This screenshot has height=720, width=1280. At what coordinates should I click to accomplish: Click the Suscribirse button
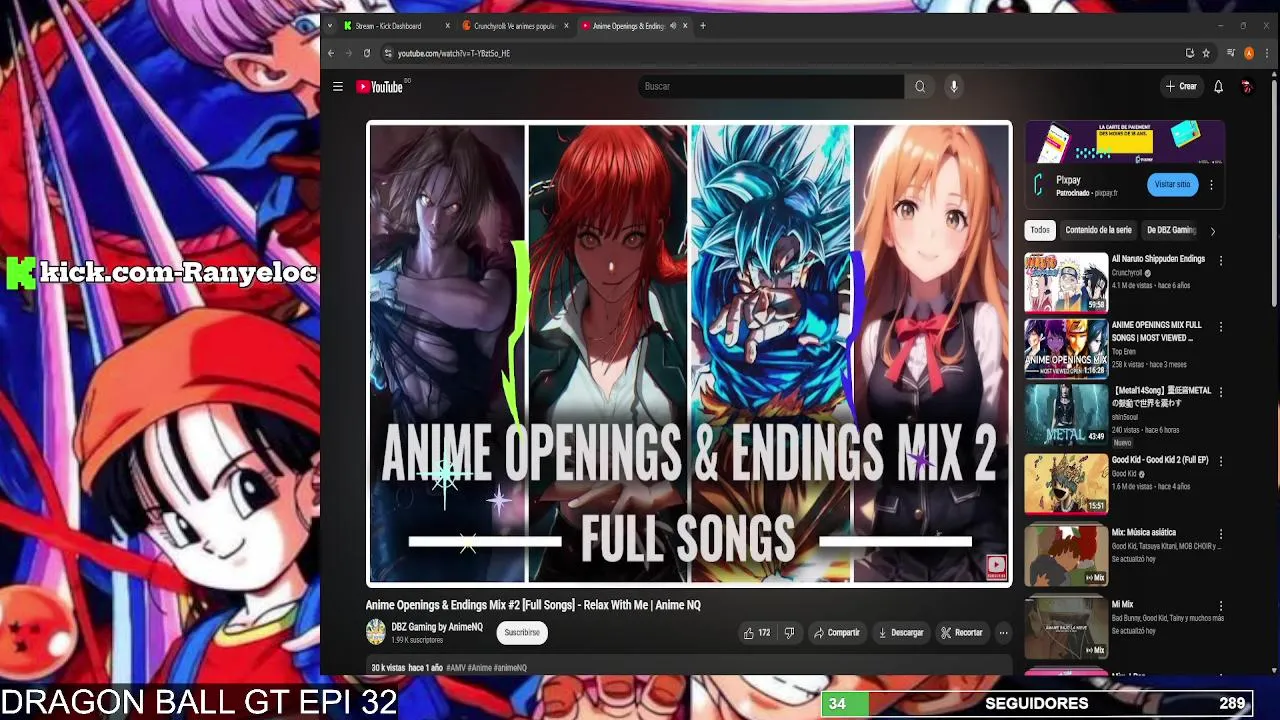pyautogui.click(x=522, y=633)
